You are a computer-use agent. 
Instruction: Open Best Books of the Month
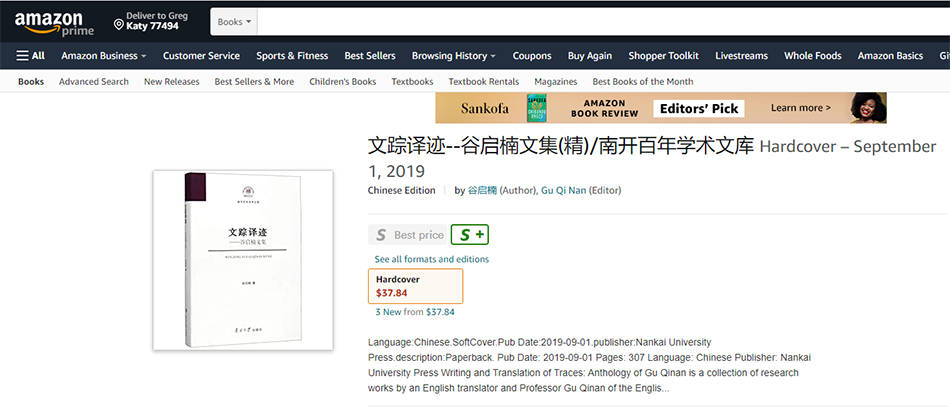[643, 81]
